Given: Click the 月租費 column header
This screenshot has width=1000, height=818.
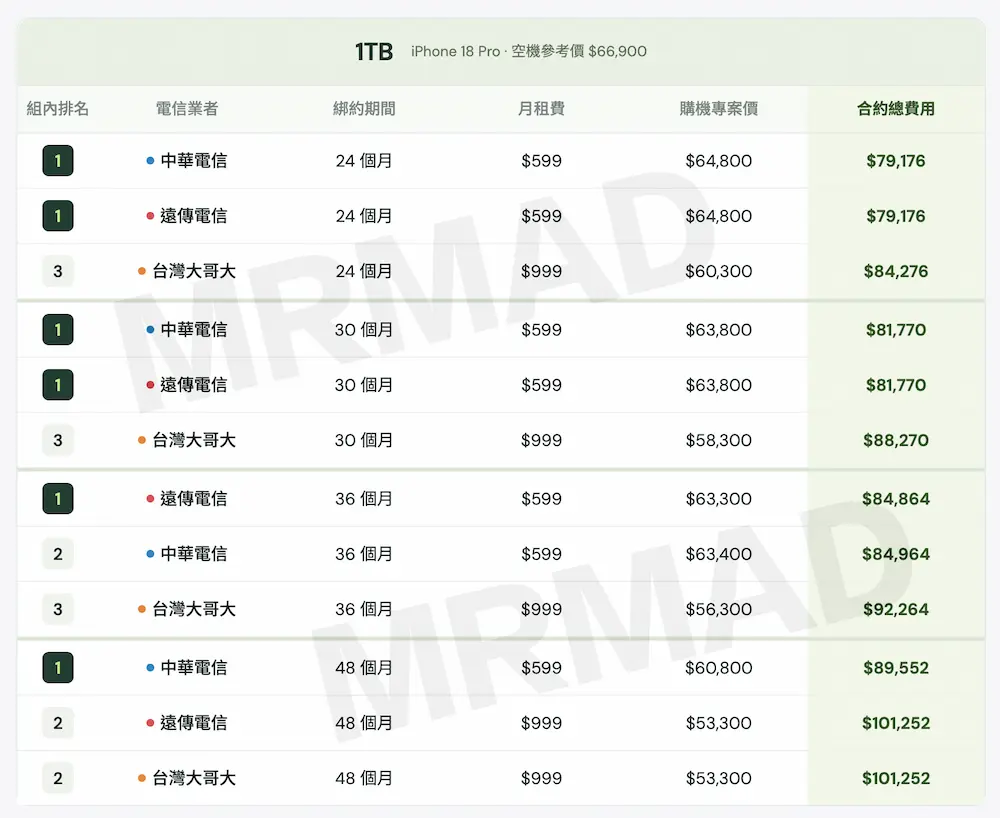Looking at the screenshot, I should coord(541,108).
